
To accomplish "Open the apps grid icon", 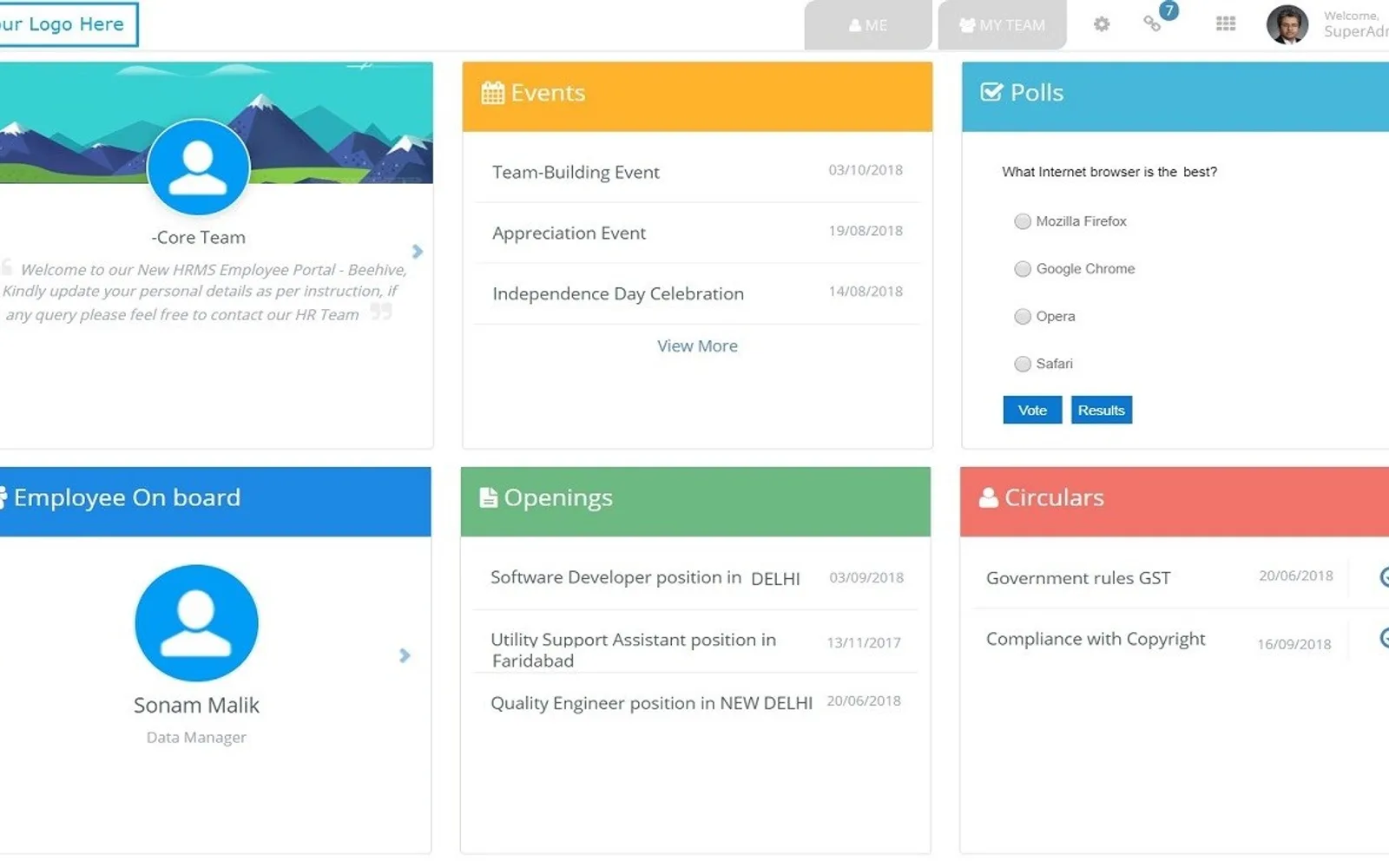I will [1226, 24].
